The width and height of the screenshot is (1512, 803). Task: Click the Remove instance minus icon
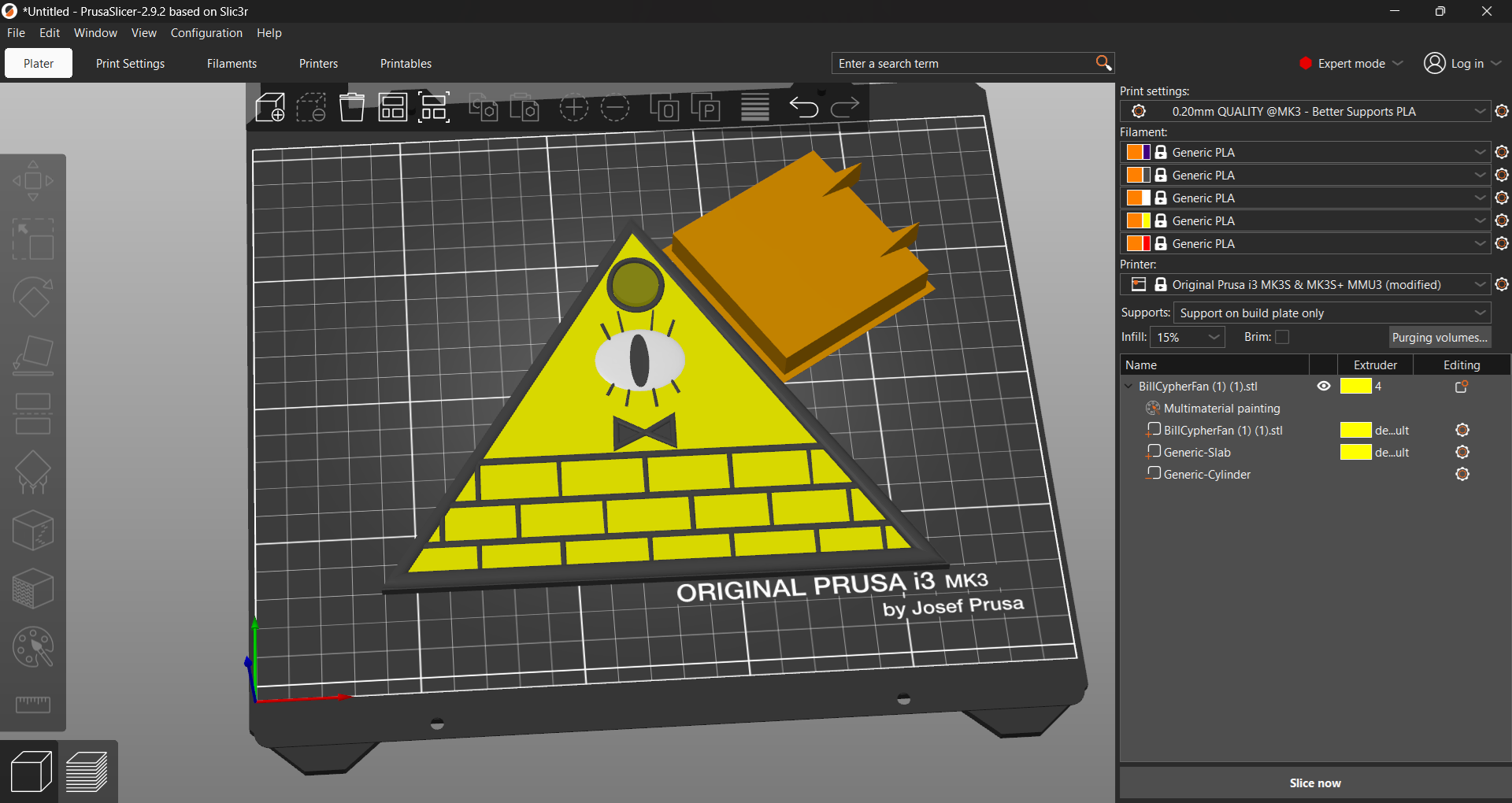tap(615, 107)
